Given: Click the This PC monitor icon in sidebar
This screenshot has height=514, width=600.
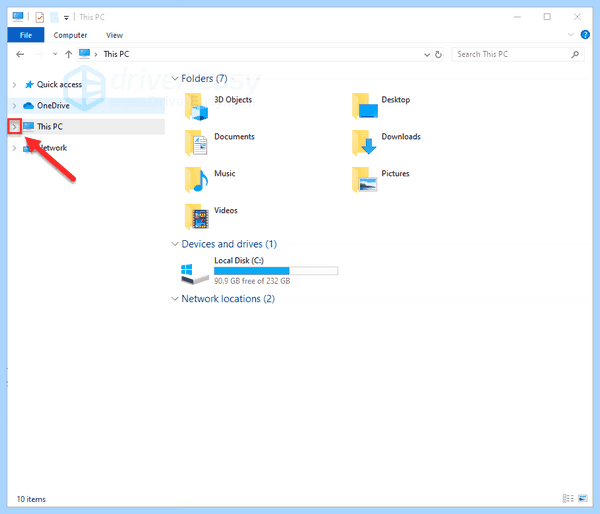Looking at the screenshot, I should (x=28, y=126).
